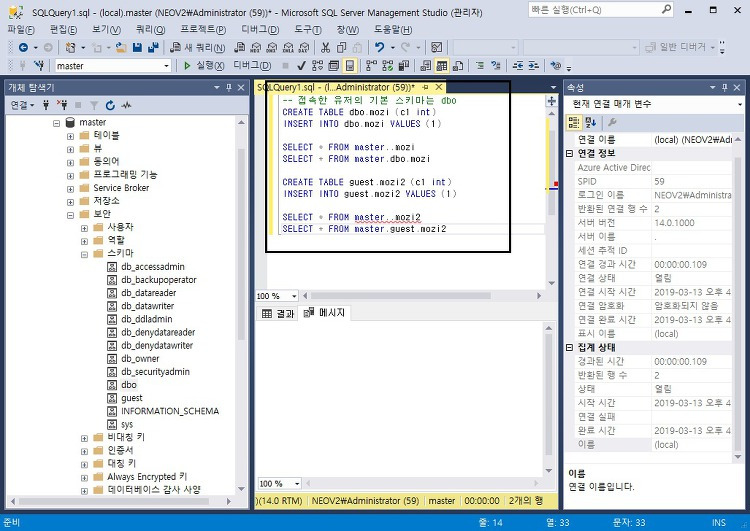Toggle Include Actual Execution Plan icon

point(387,65)
